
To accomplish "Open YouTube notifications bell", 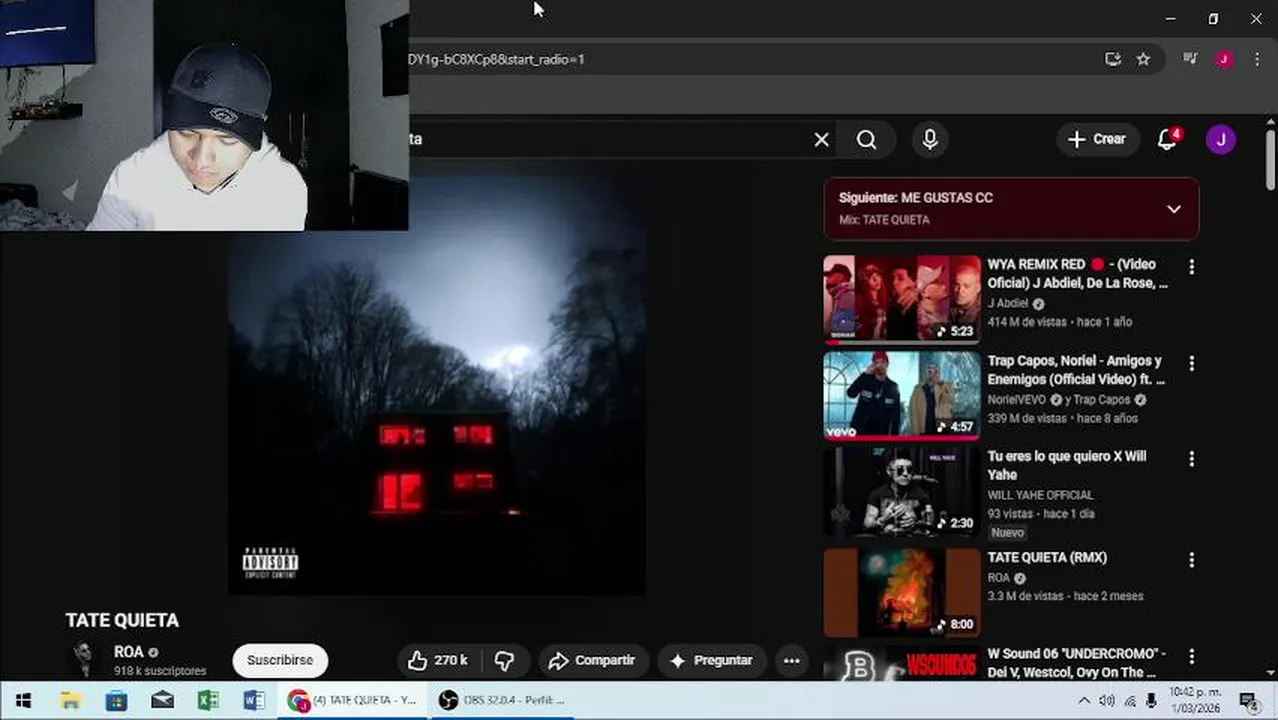I will pyautogui.click(x=1167, y=140).
